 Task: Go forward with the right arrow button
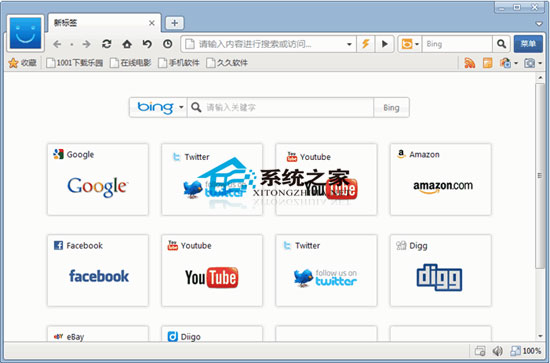[86, 44]
